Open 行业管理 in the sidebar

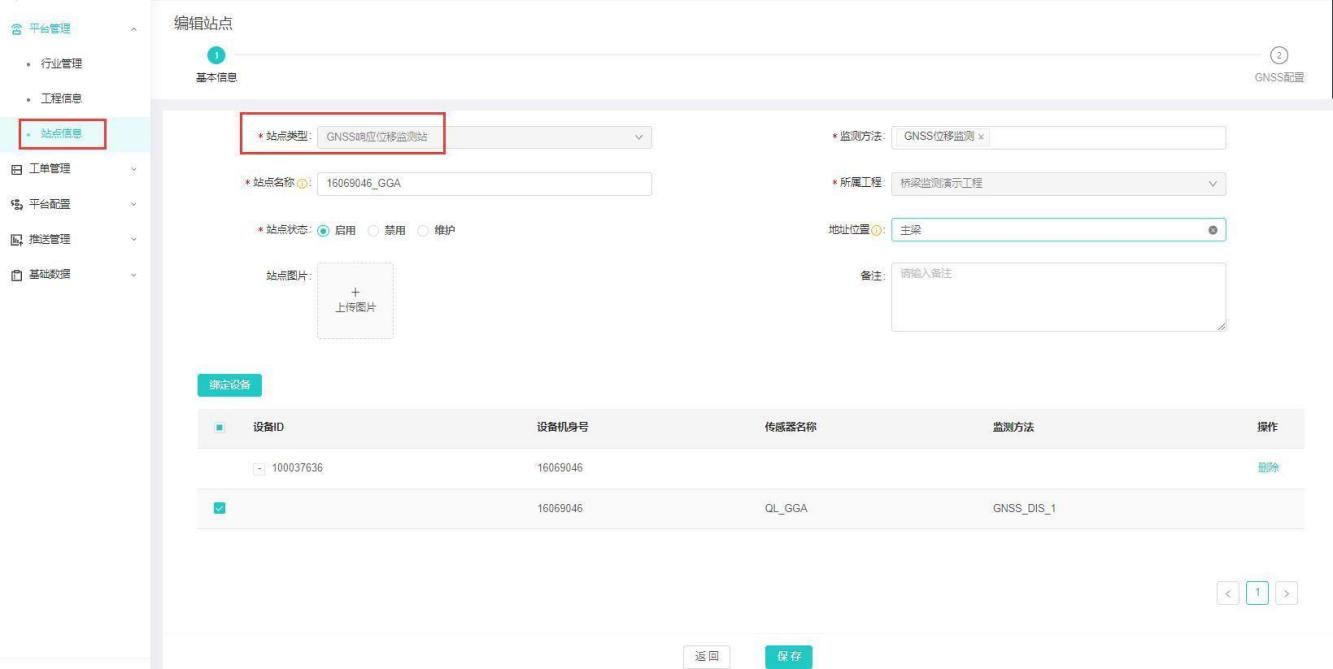click(61, 64)
